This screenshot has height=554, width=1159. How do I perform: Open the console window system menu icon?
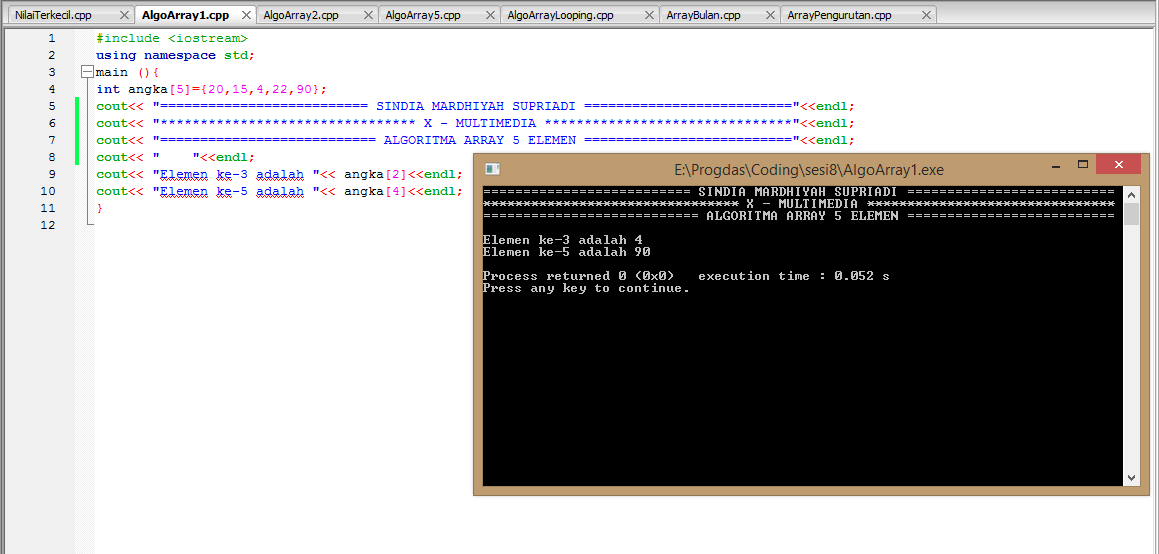[x=493, y=169]
